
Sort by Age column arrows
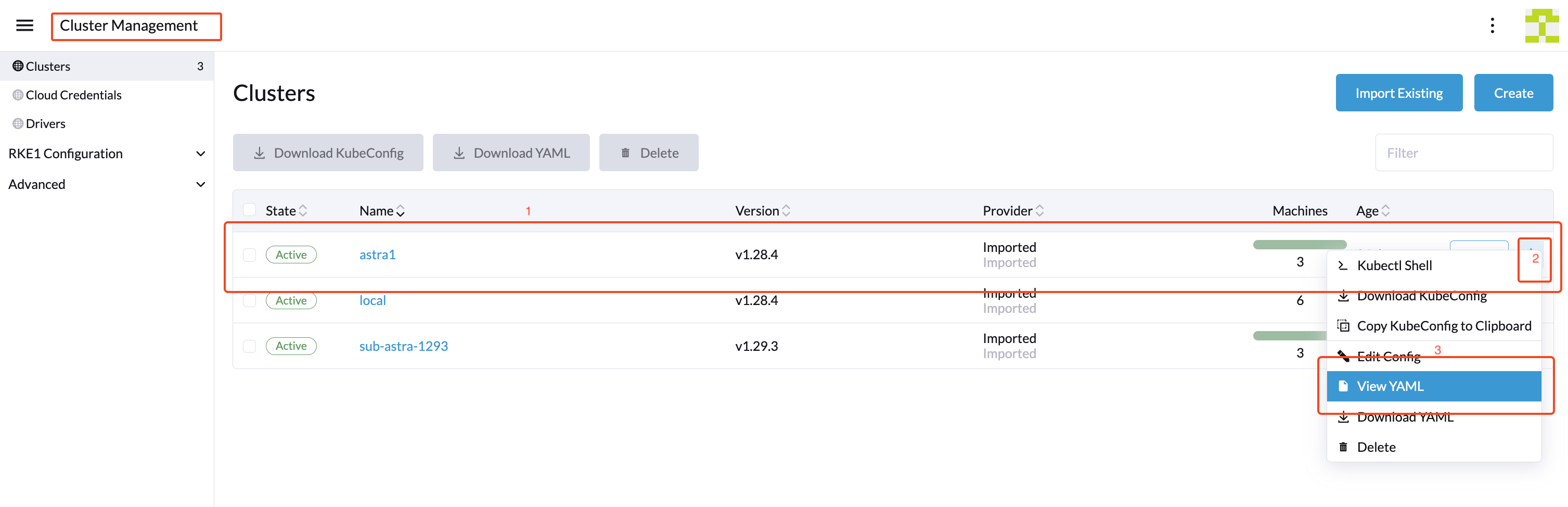click(x=1385, y=211)
